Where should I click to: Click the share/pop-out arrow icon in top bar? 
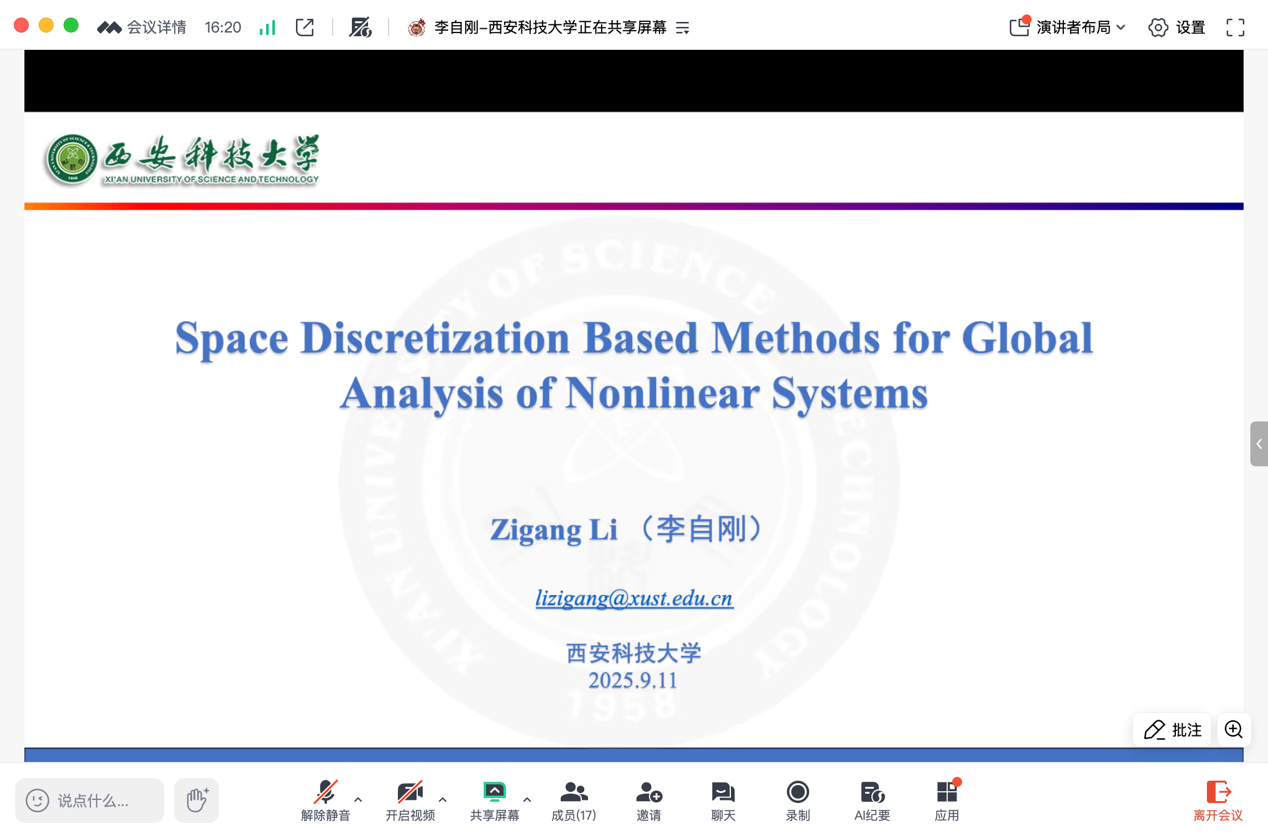(x=305, y=27)
